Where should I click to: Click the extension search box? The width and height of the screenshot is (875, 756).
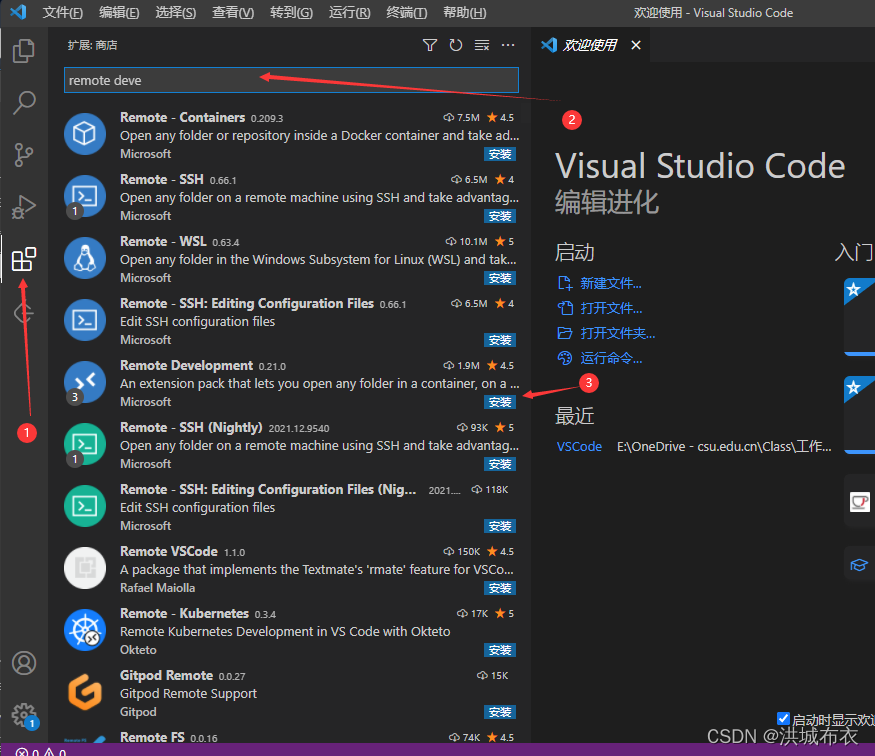point(291,80)
